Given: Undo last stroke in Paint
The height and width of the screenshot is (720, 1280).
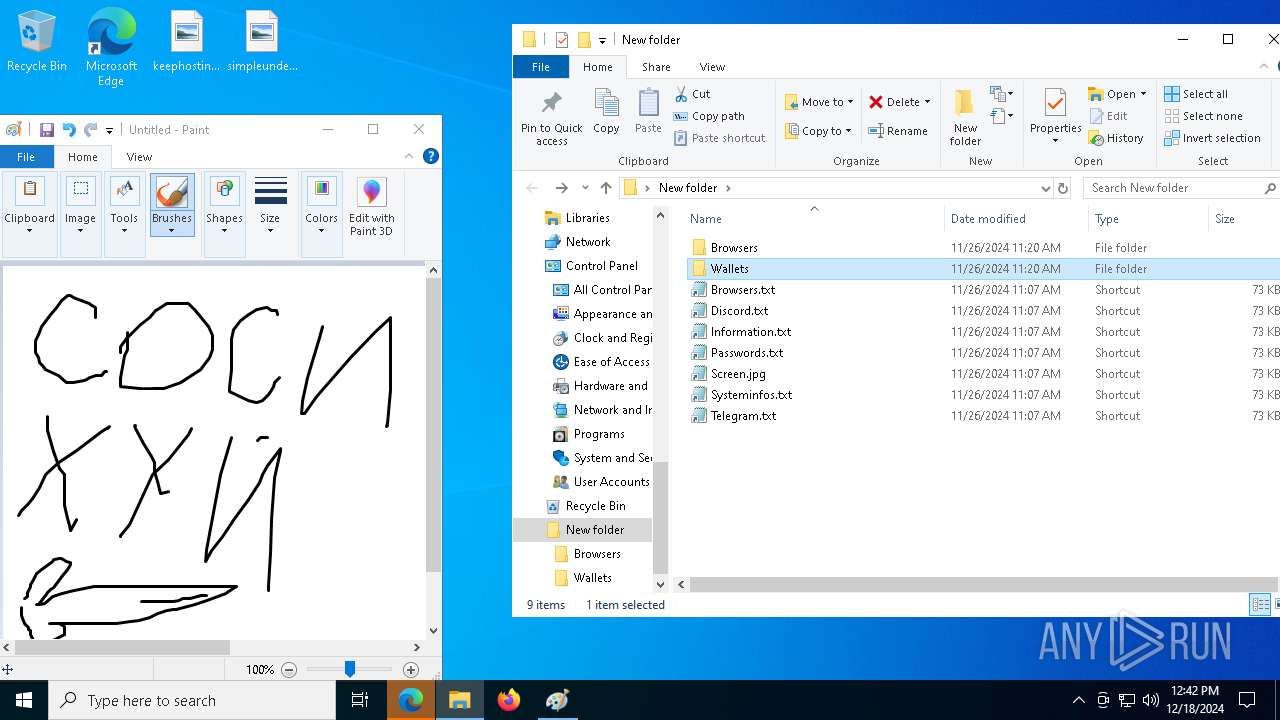Looking at the screenshot, I should click(68, 129).
